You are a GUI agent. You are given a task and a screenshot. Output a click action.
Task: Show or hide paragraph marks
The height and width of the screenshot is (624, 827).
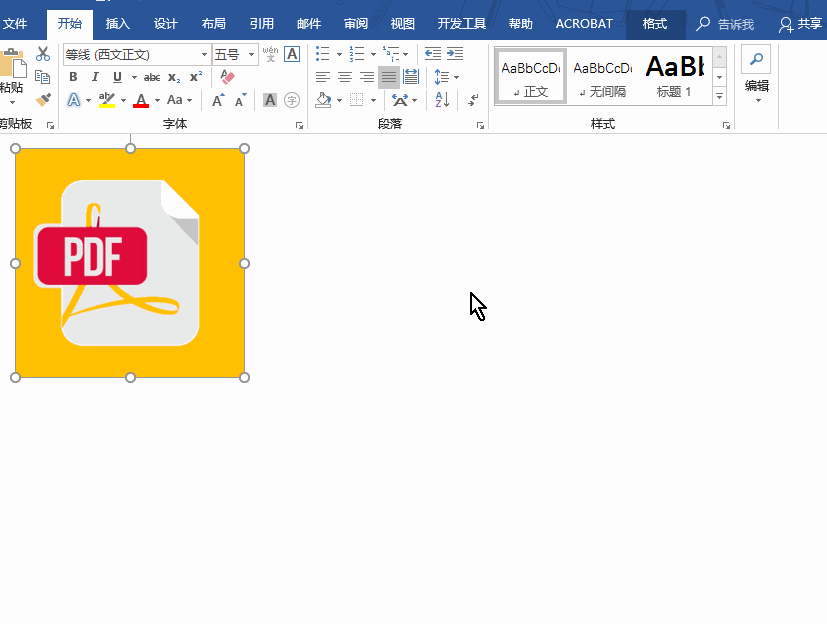474,100
